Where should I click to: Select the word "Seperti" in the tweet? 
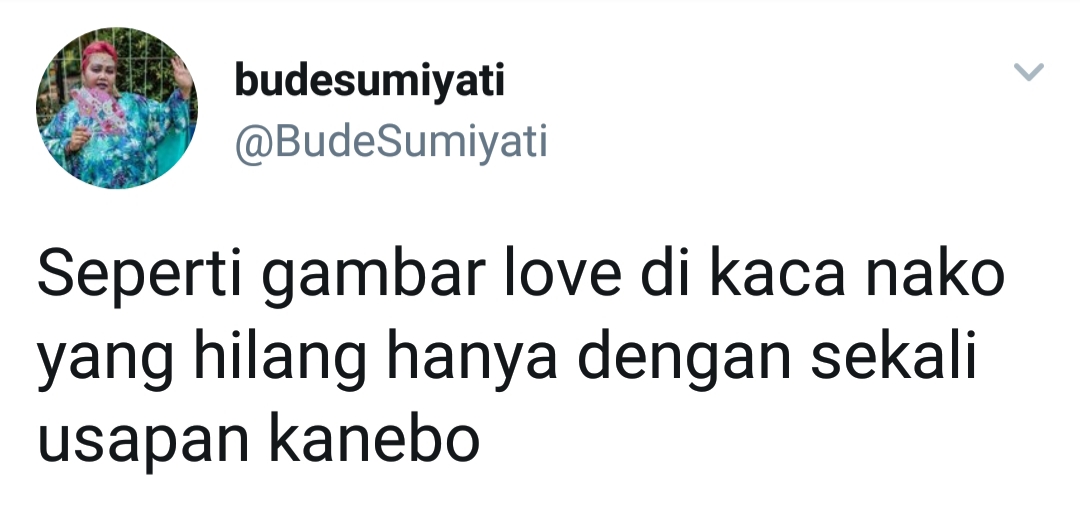pyautogui.click(x=140, y=276)
